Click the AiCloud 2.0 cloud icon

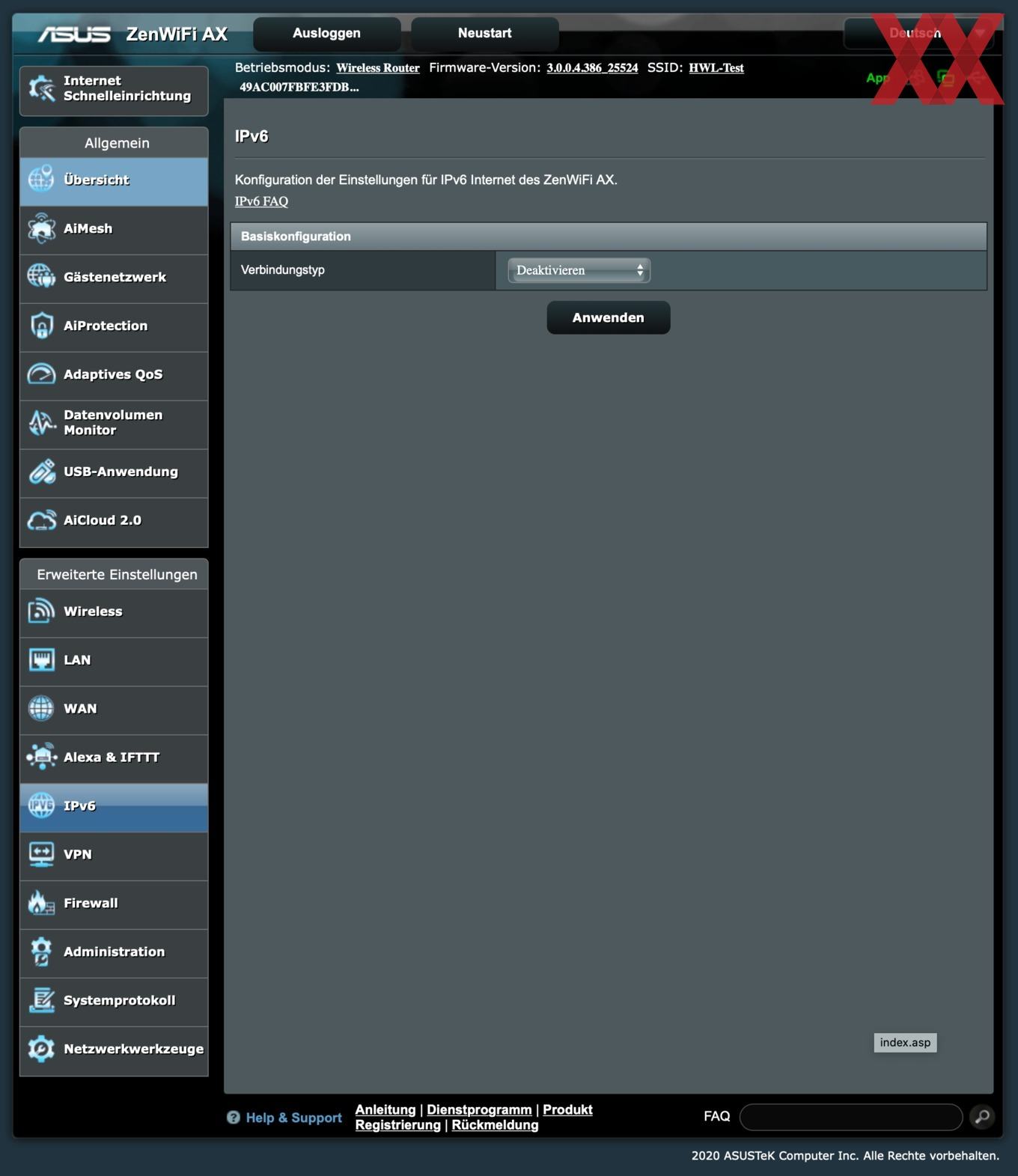[x=41, y=520]
